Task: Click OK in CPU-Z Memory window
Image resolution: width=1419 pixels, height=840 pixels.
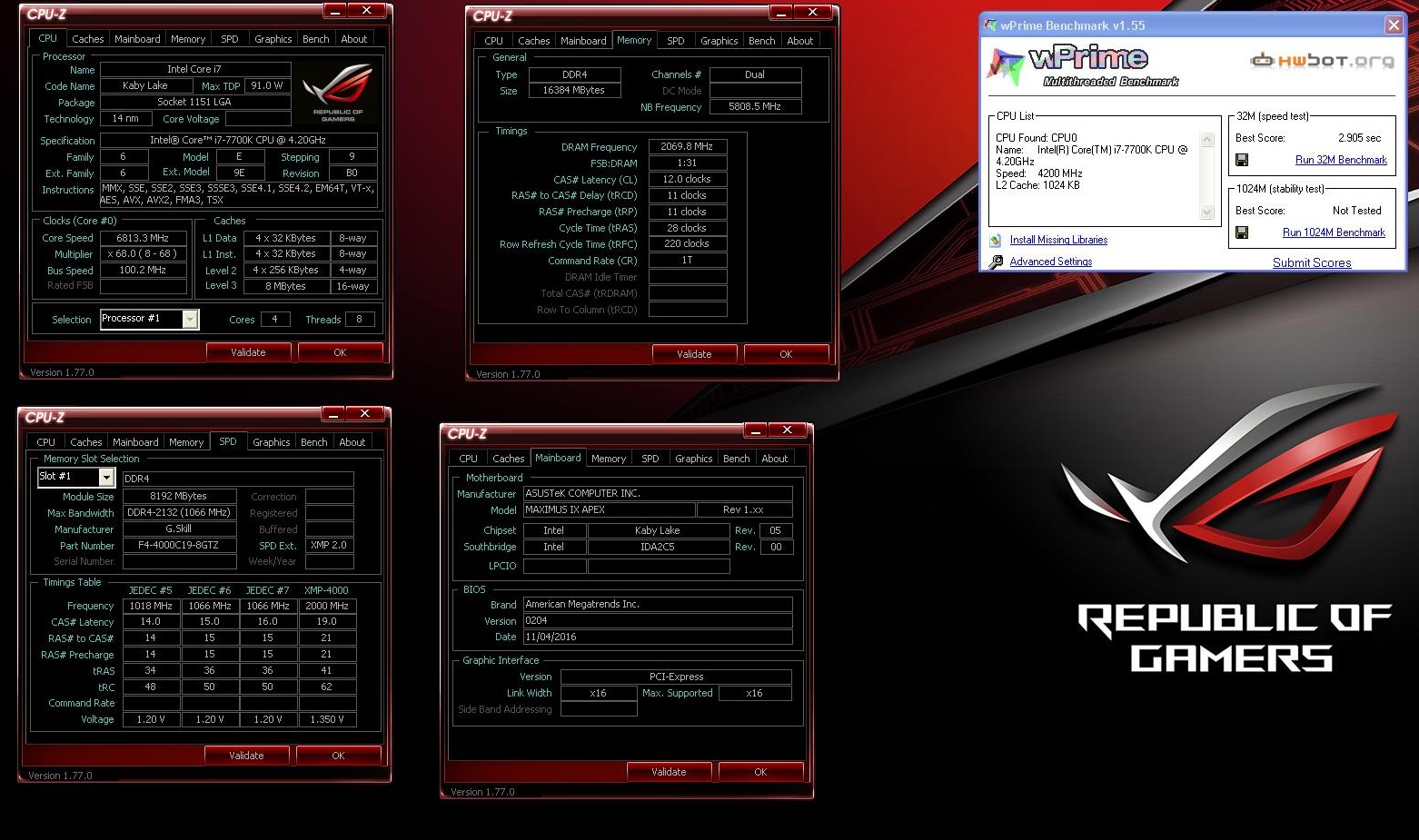Action: (x=786, y=354)
